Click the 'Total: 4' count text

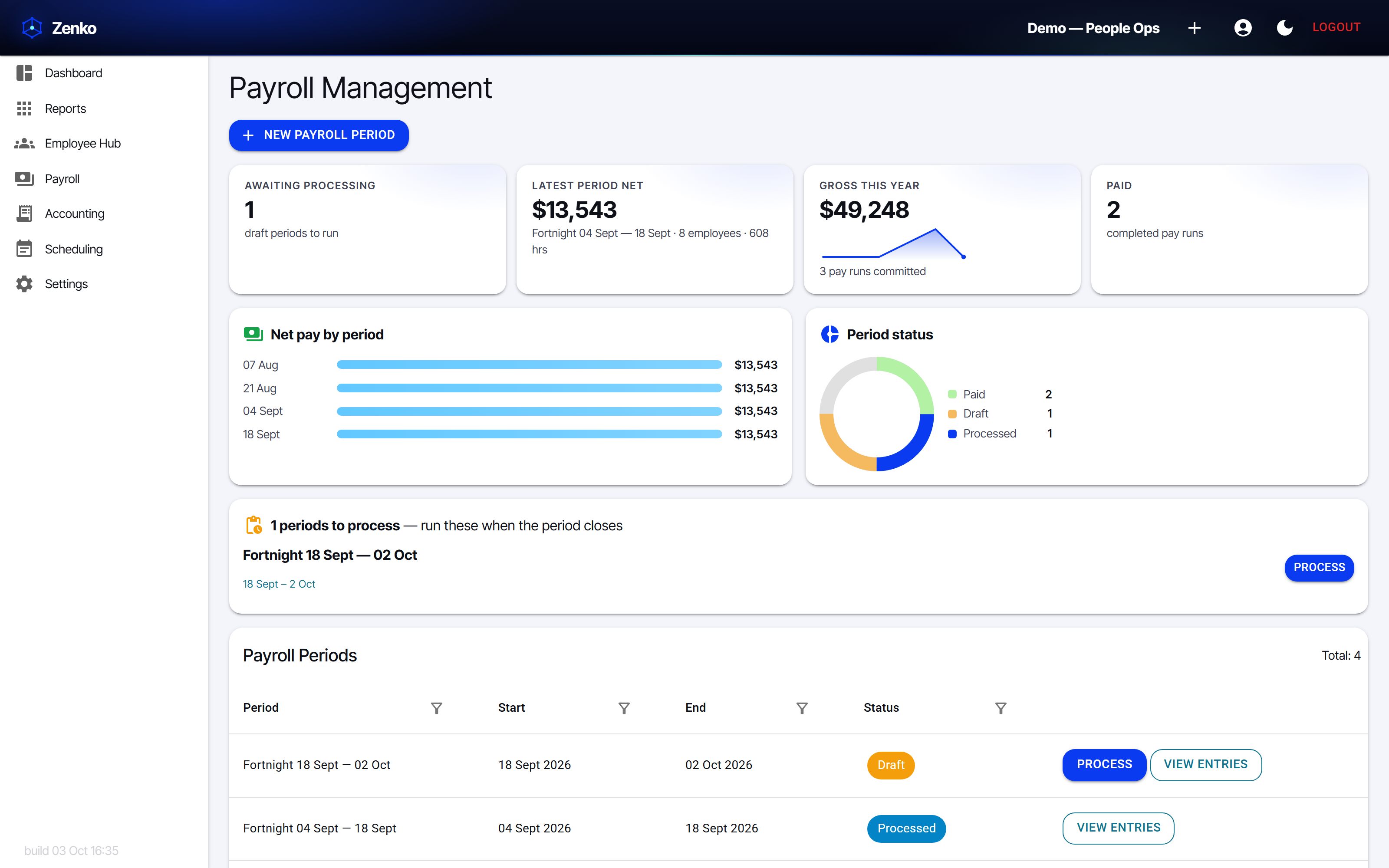tap(1341, 656)
